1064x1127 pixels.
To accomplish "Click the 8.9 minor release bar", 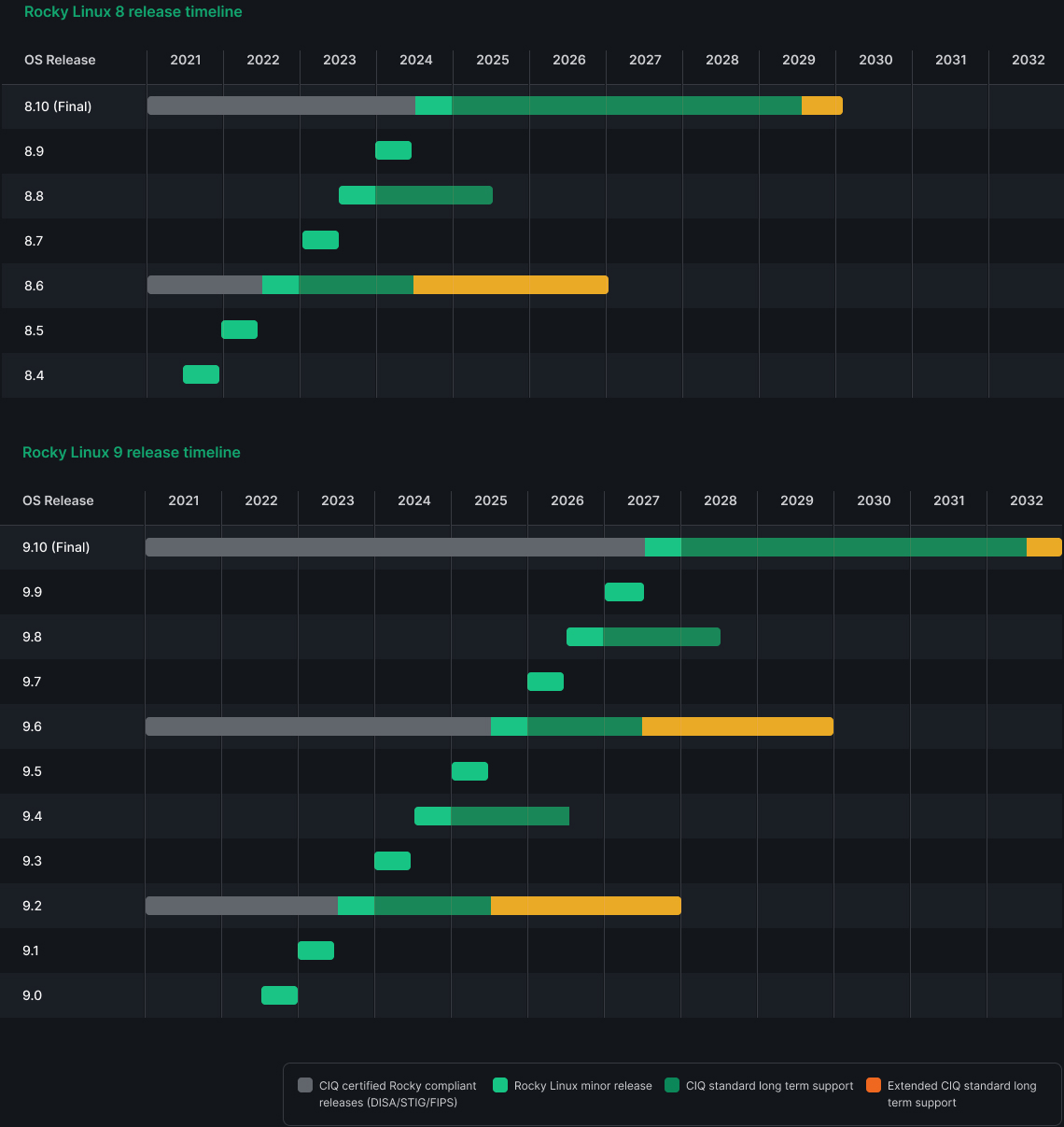I will [x=393, y=150].
